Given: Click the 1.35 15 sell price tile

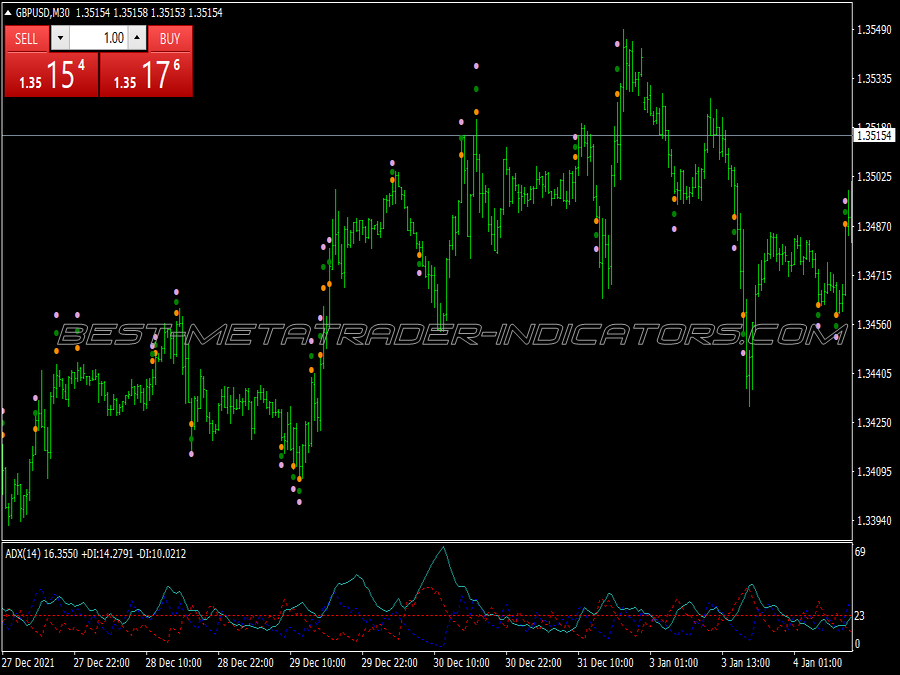Looking at the screenshot, I should [x=52, y=75].
